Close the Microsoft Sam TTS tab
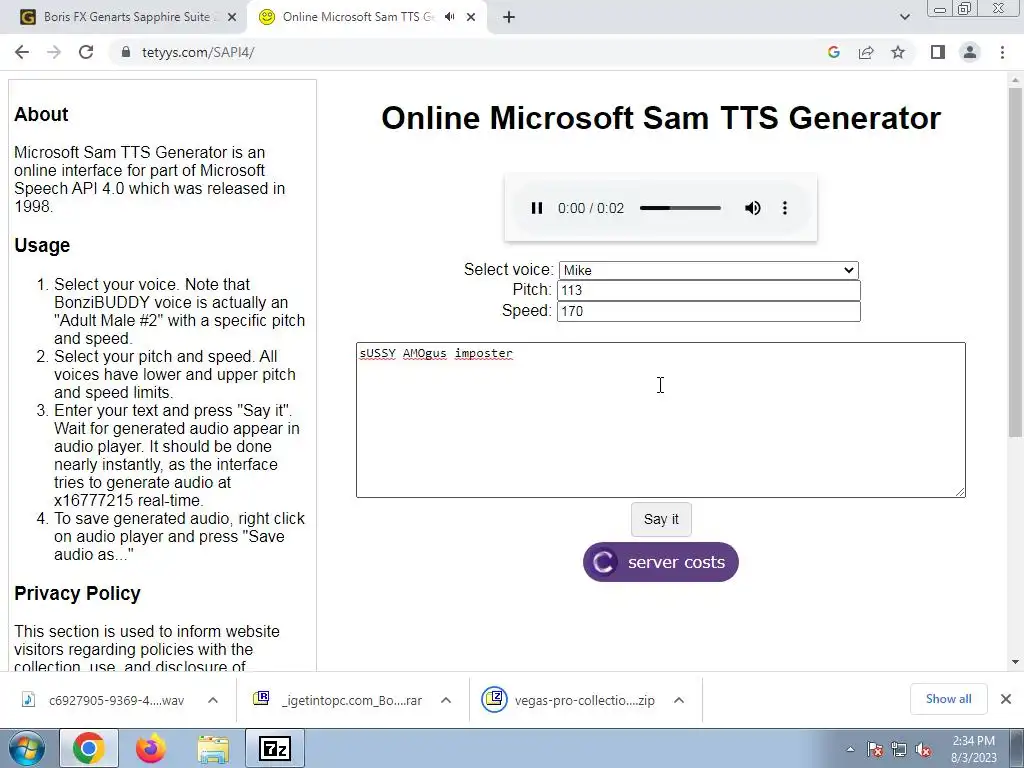Image resolution: width=1024 pixels, height=768 pixels. pos(471,18)
